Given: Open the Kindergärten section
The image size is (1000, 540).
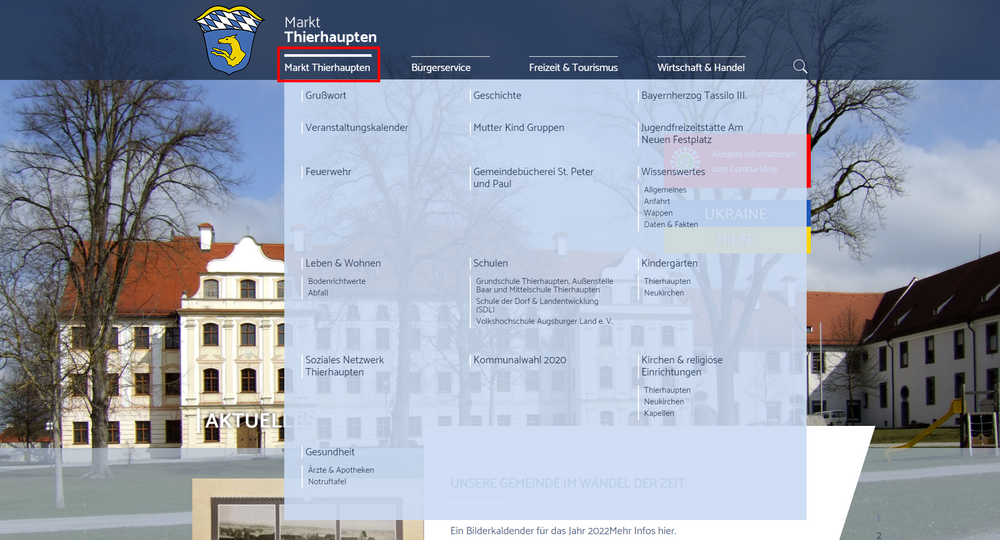Looking at the screenshot, I should coord(669,263).
